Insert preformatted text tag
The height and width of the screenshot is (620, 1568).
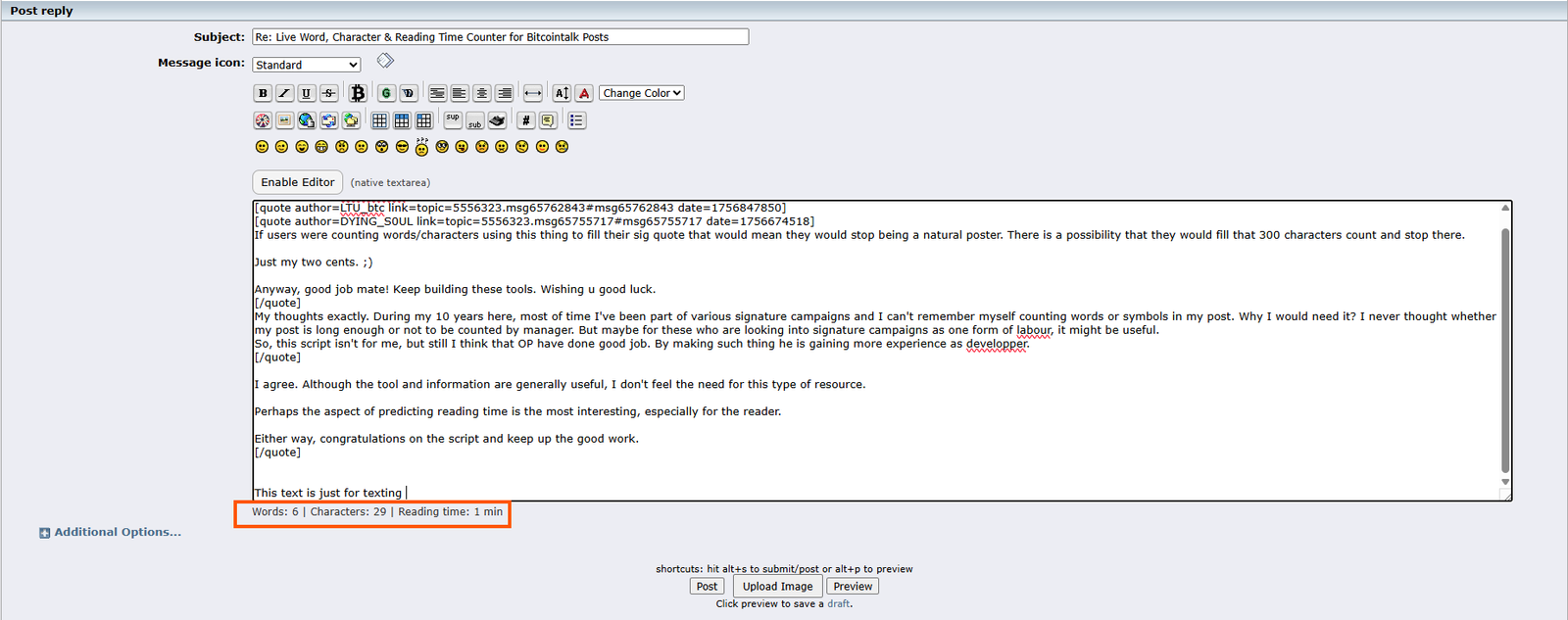point(437,93)
